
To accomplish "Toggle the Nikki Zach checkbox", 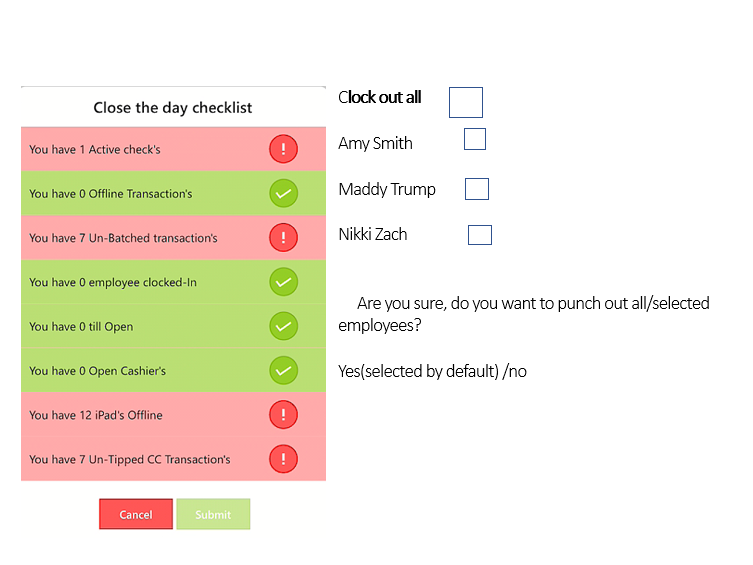I will pyautogui.click(x=480, y=235).
